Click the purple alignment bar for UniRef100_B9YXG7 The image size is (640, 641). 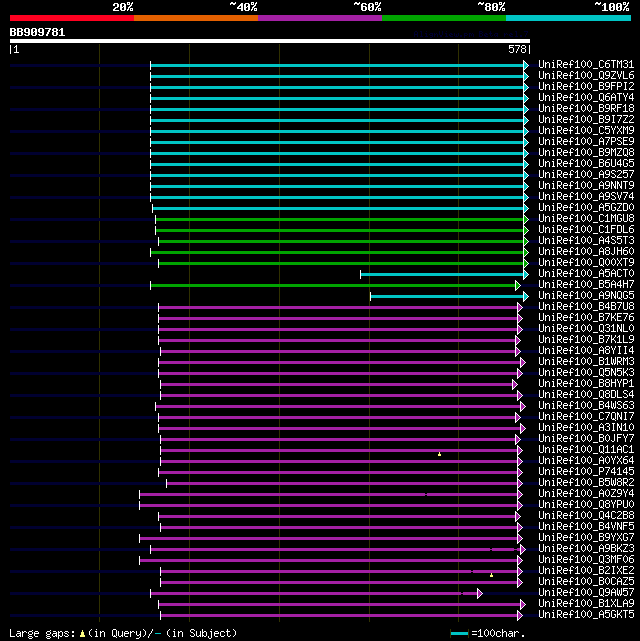tap(329, 538)
